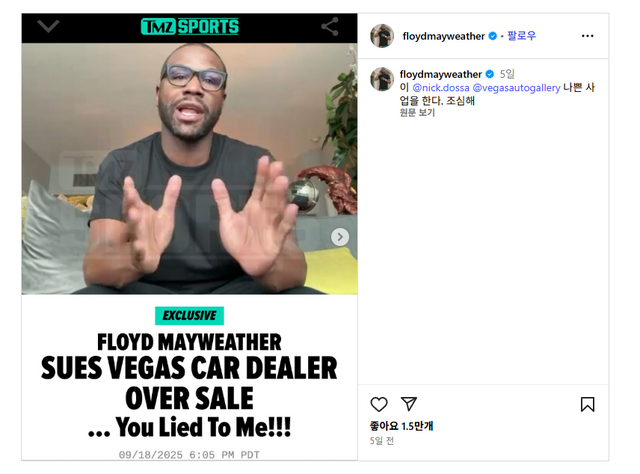Click the EXCLUSIVE tag label
Viewport: 640px width, 474px height.
(189, 316)
